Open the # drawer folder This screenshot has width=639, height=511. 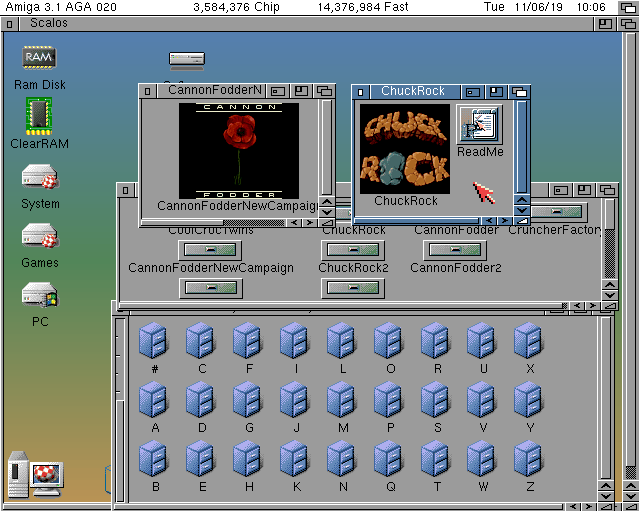pos(153,340)
